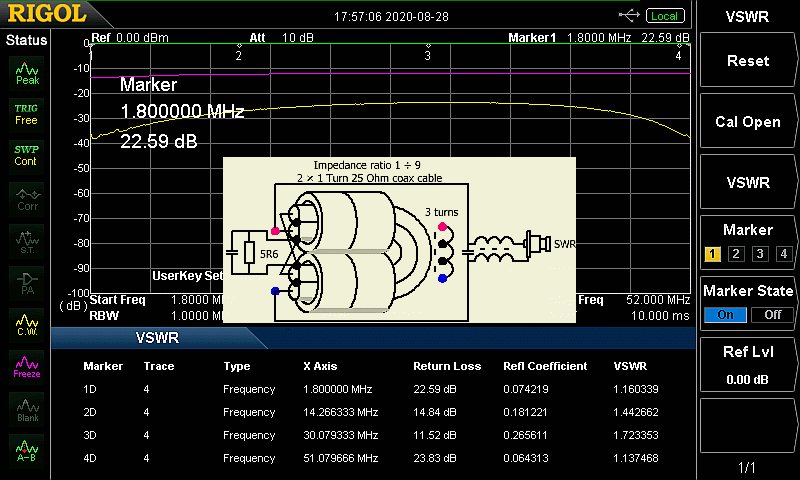Select marker number 2
The image size is (800, 480).
point(736,254)
